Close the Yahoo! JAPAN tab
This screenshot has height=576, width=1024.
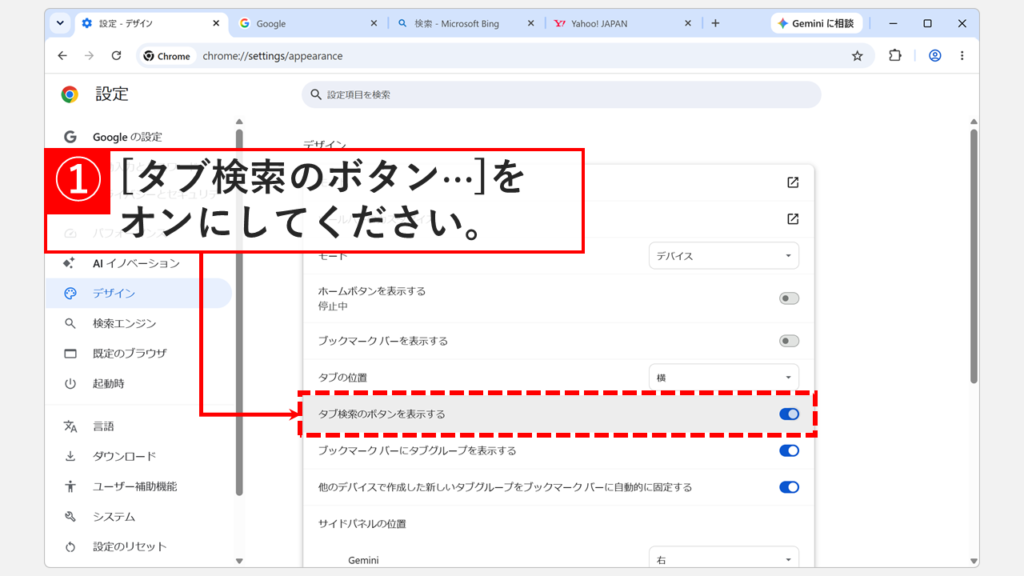click(688, 23)
